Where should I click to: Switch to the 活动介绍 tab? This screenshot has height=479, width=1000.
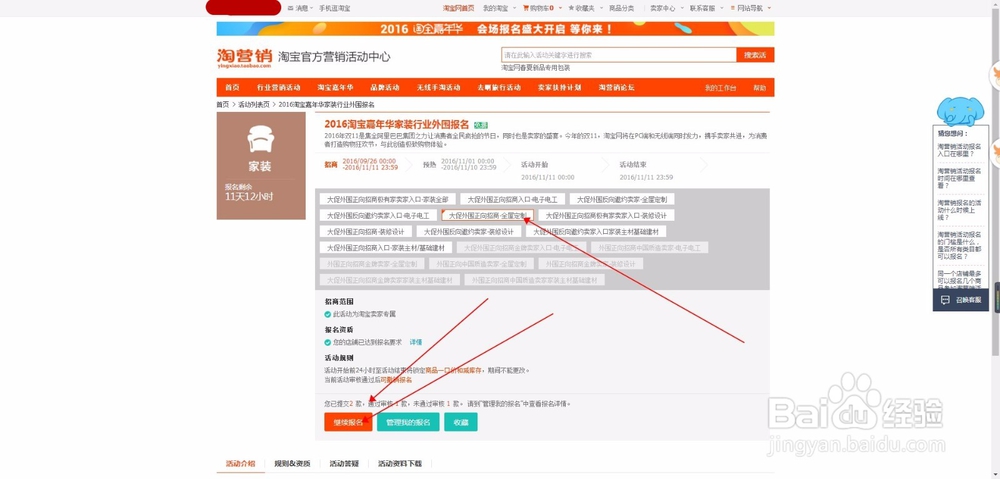click(x=240, y=464)
